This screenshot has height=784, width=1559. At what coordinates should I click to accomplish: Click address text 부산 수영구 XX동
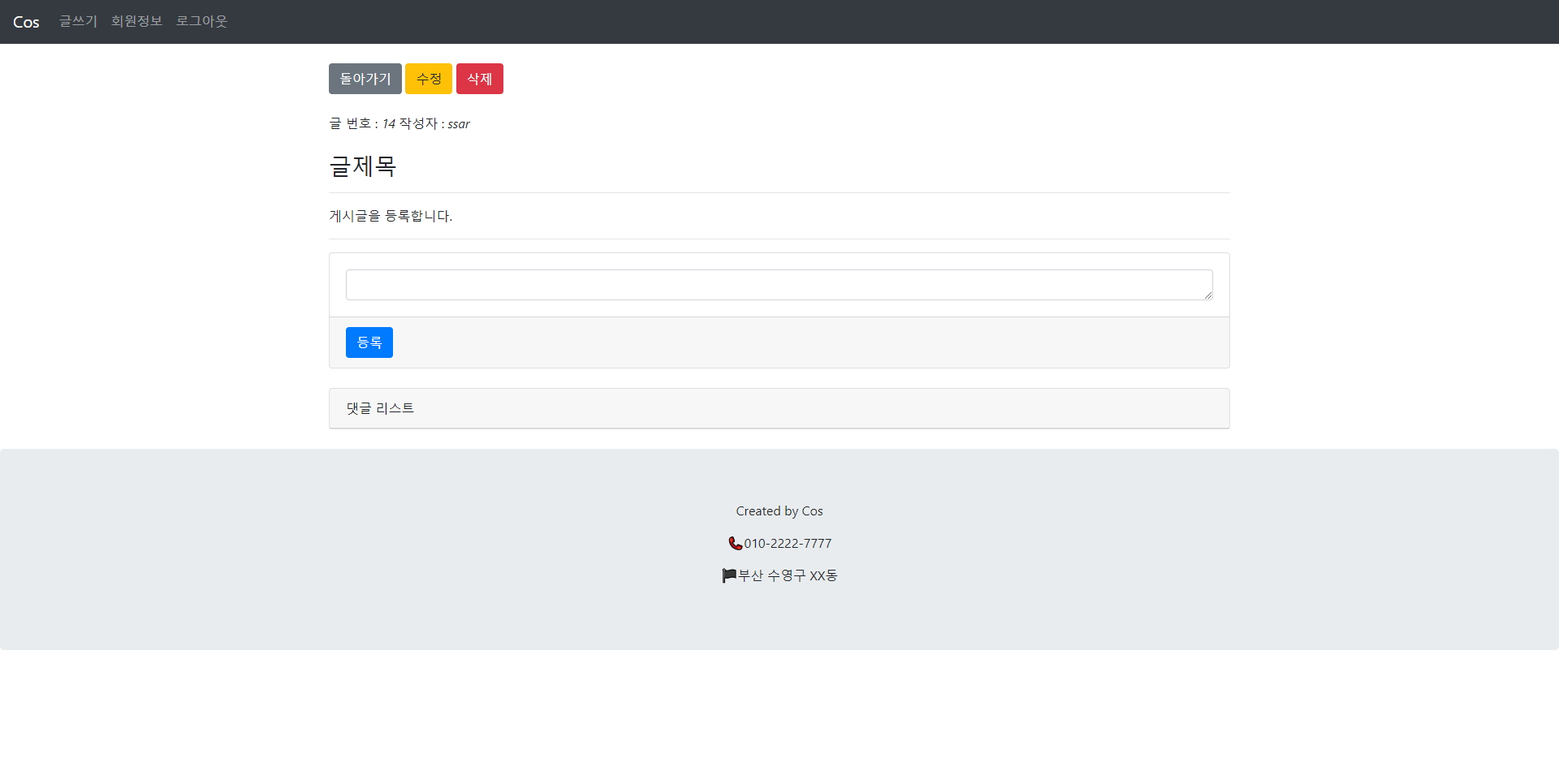click(788, 575)
